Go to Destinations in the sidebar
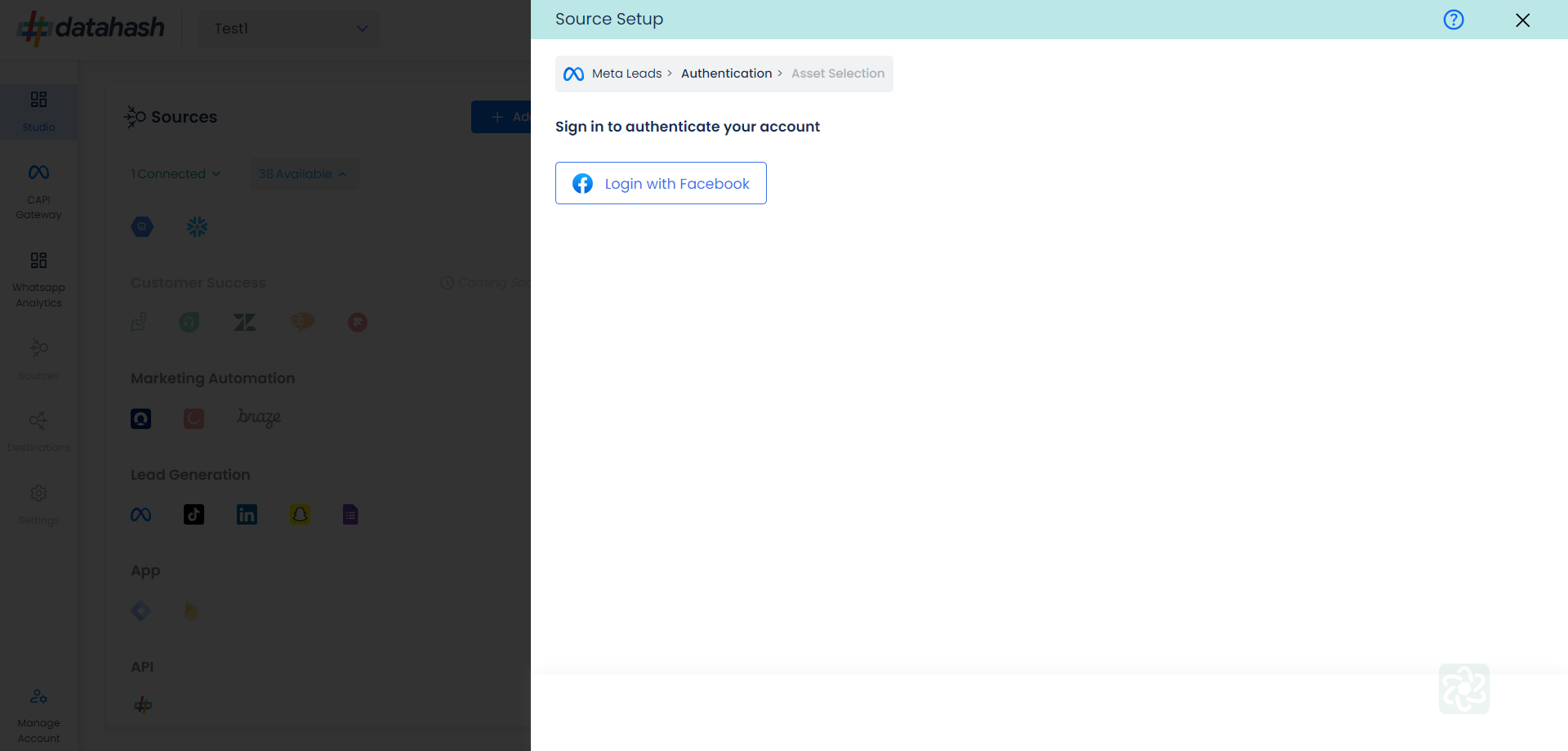This screenshot has width=1568, height=751. click(38, 432)
